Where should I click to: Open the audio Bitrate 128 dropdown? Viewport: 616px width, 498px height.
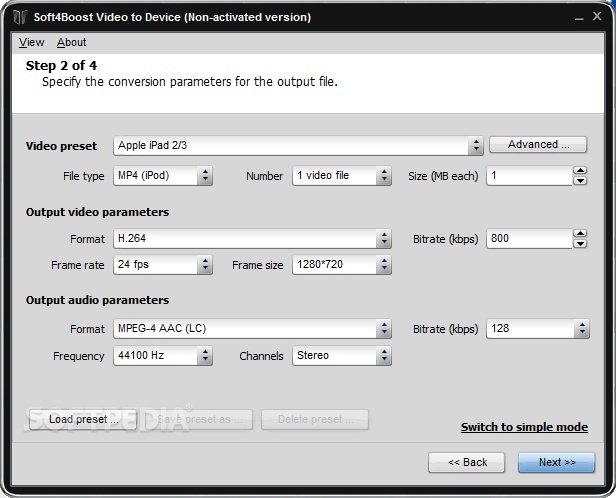click(538, 329)
